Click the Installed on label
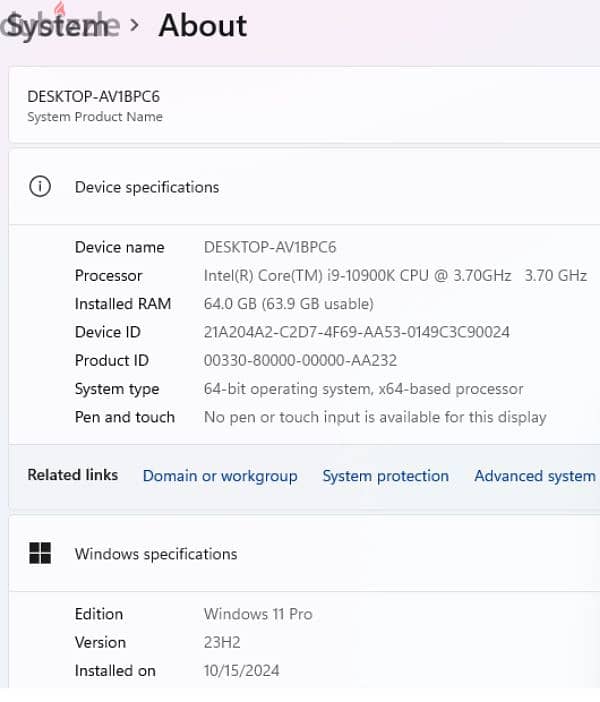The height and width of the screenshot is (702, 600). pyautogui.click(x=115, y=671)
